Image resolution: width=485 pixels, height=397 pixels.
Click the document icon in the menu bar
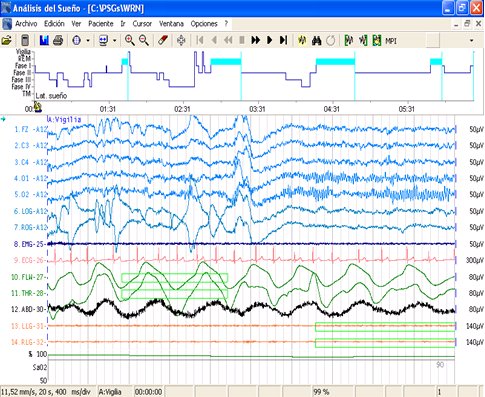tap(7, 24)
